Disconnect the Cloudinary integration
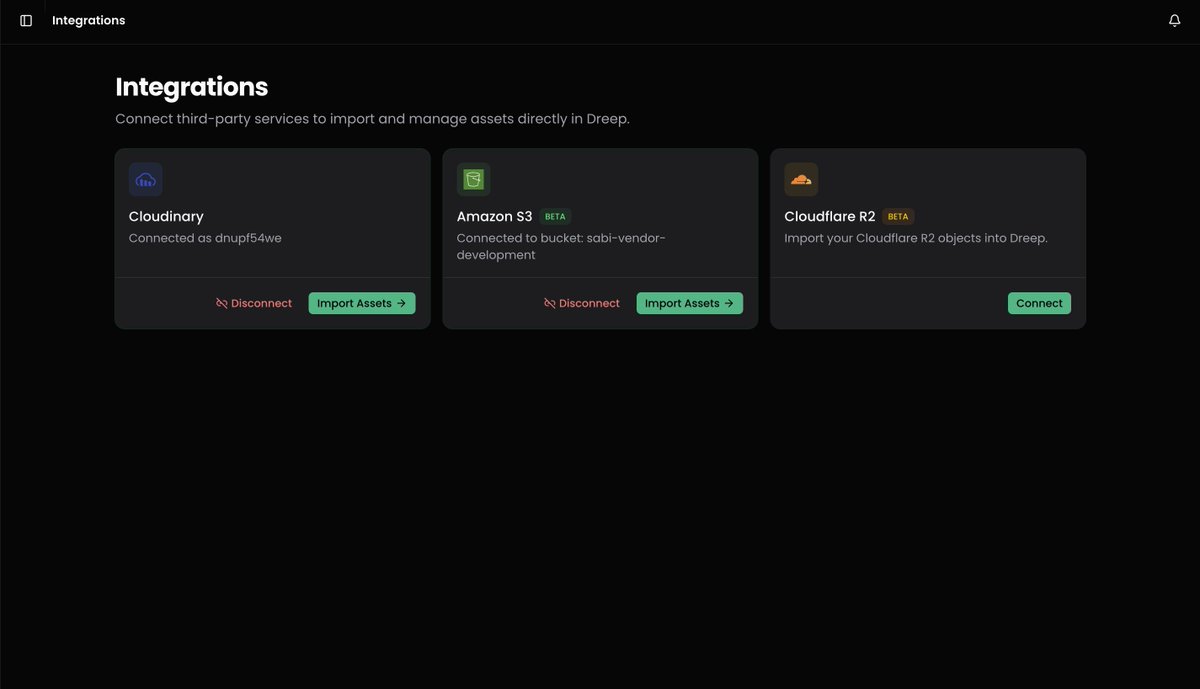This screenshot has height=689, width=1200. coord(254,303)
